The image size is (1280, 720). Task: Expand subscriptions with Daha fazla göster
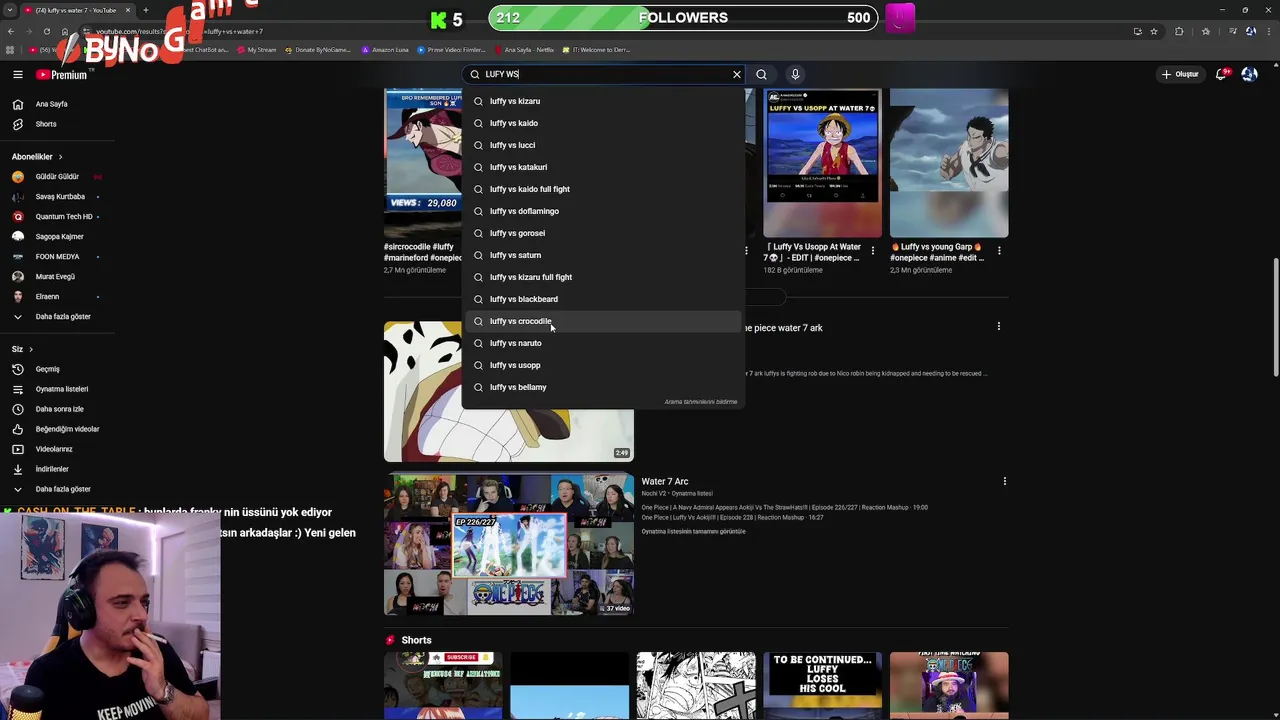tap(62, 317)
